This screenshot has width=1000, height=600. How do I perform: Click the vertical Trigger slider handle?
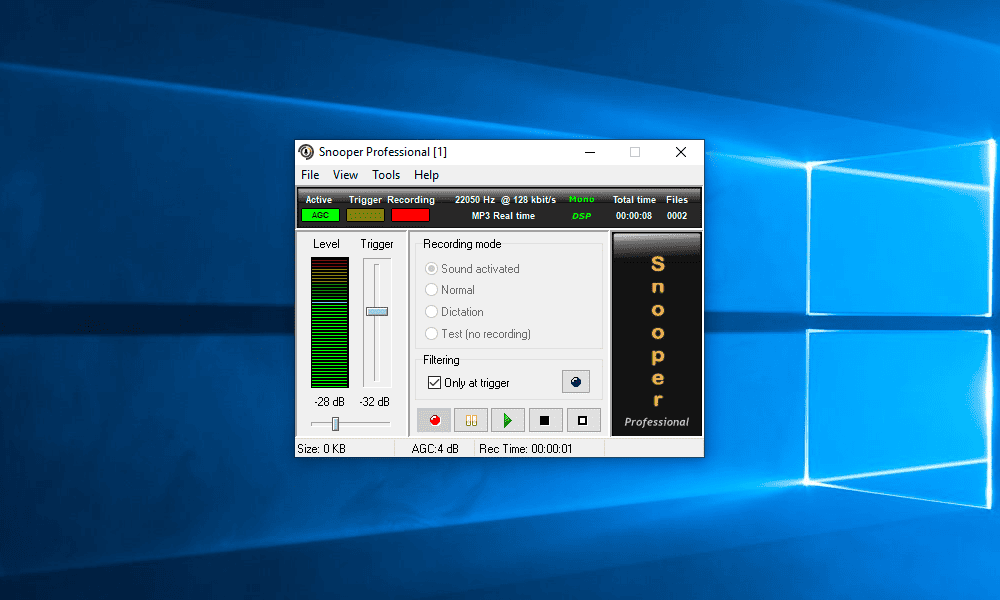(x=377, y=311)
